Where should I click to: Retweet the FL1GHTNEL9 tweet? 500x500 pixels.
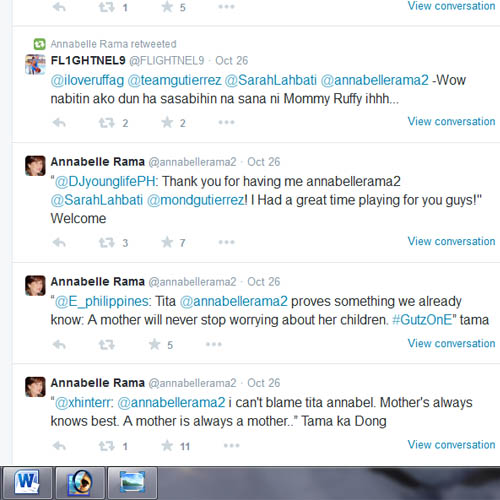click(107, 123)
